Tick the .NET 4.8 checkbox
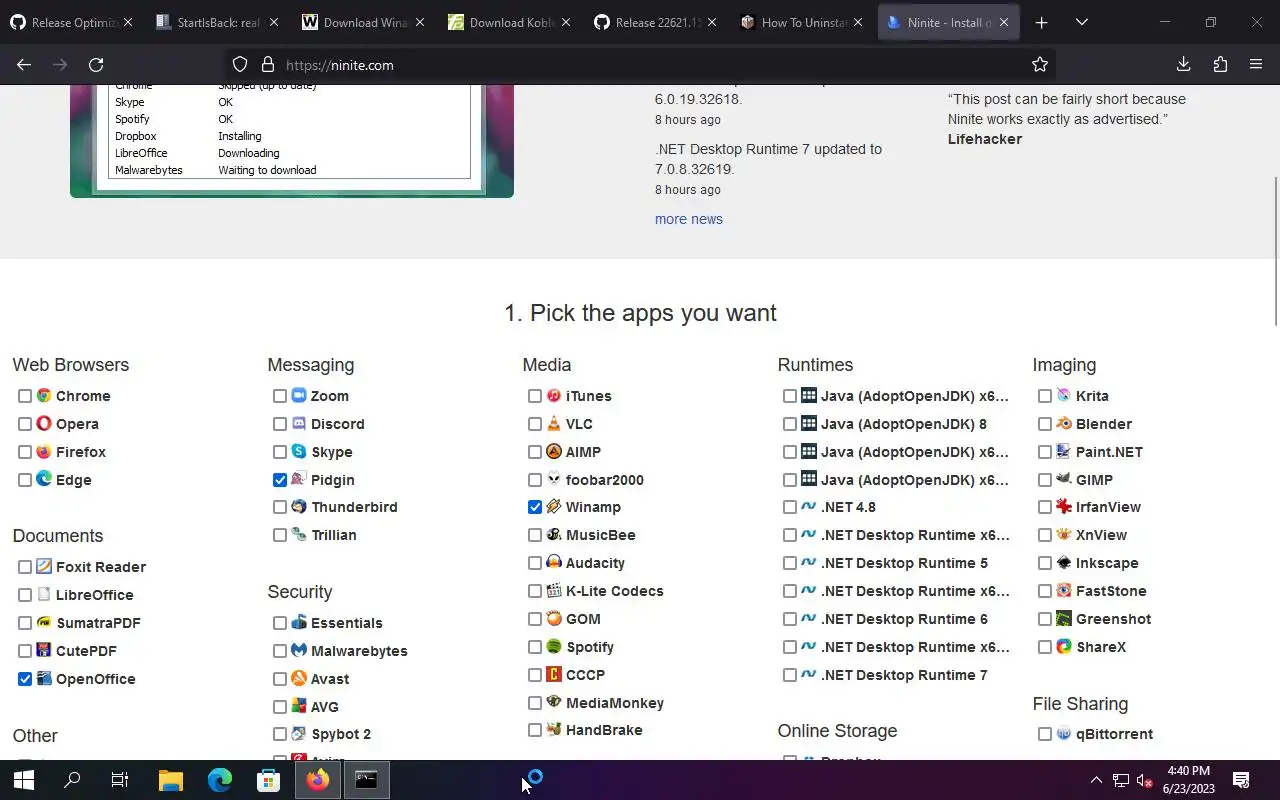Viewport: 1280px width, 800px height. 790,507
